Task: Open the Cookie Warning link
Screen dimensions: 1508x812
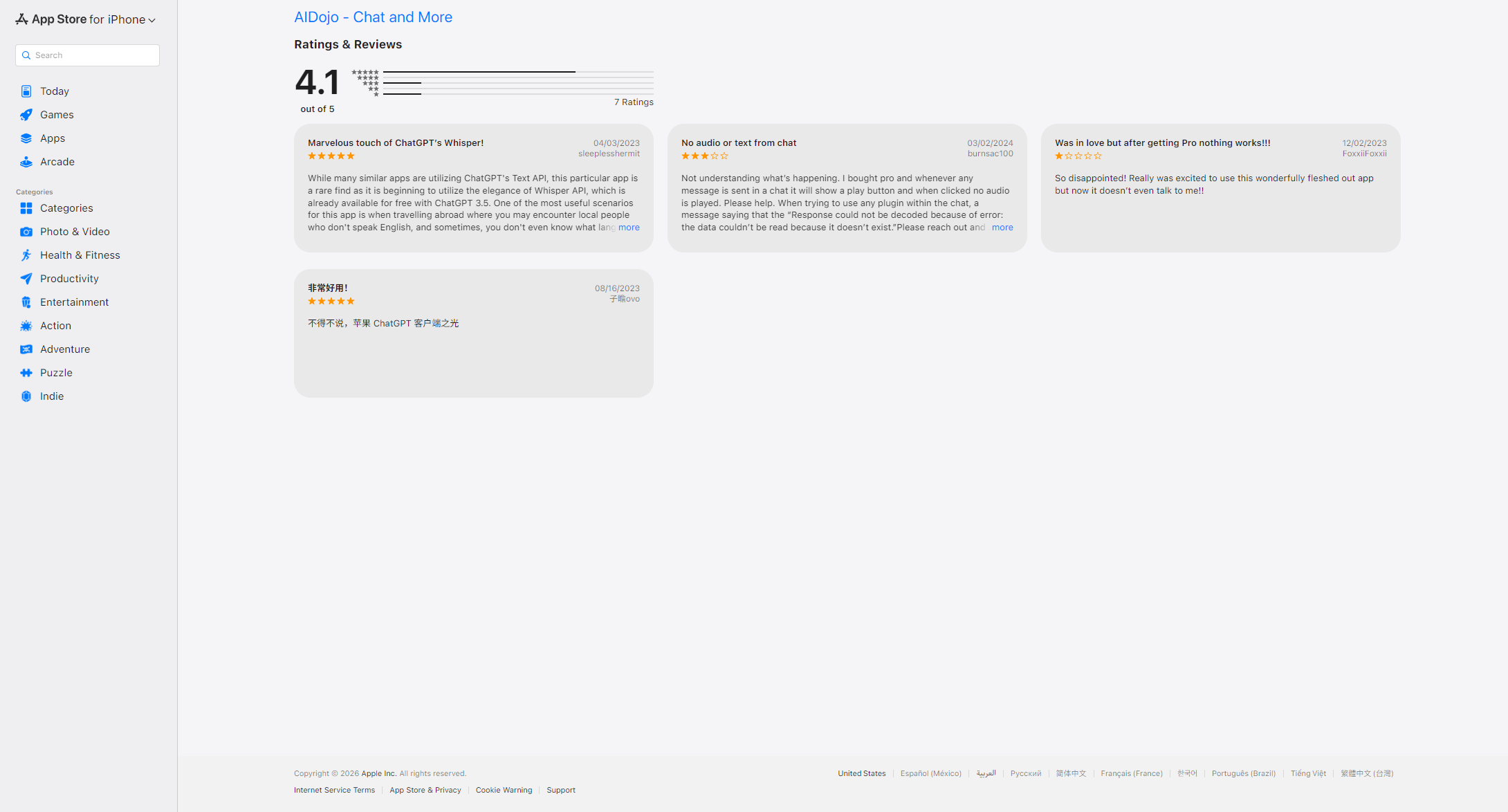Action: (x=504, y=790)
